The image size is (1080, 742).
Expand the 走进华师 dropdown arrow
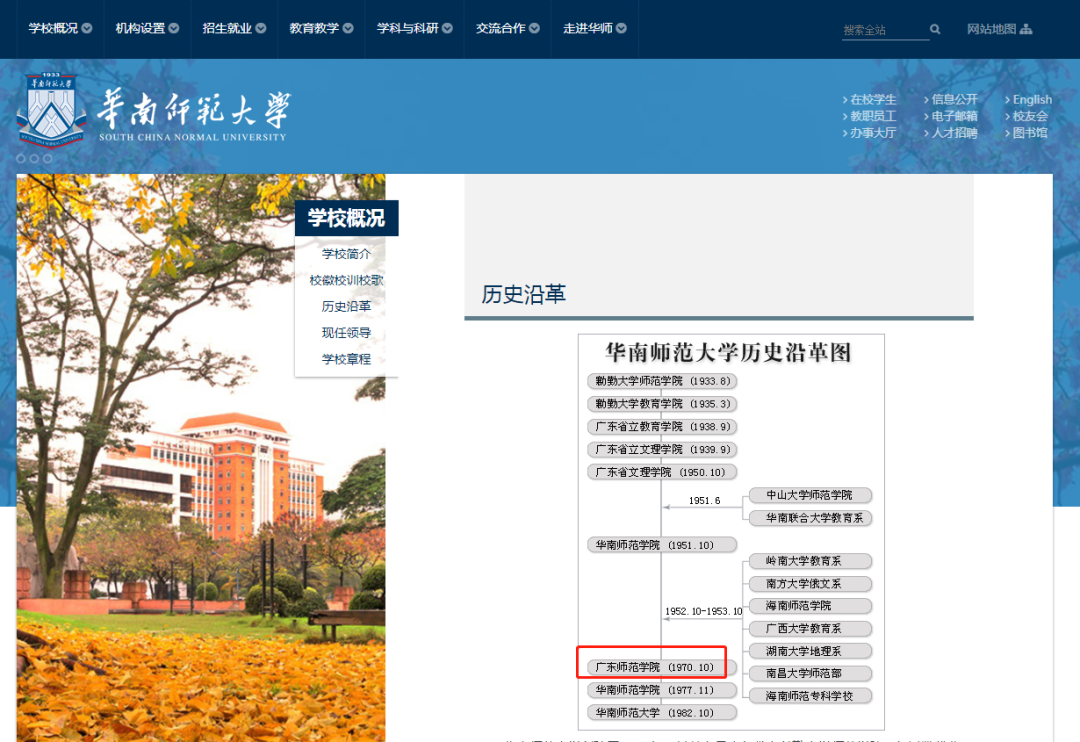[x=621, y=28]
